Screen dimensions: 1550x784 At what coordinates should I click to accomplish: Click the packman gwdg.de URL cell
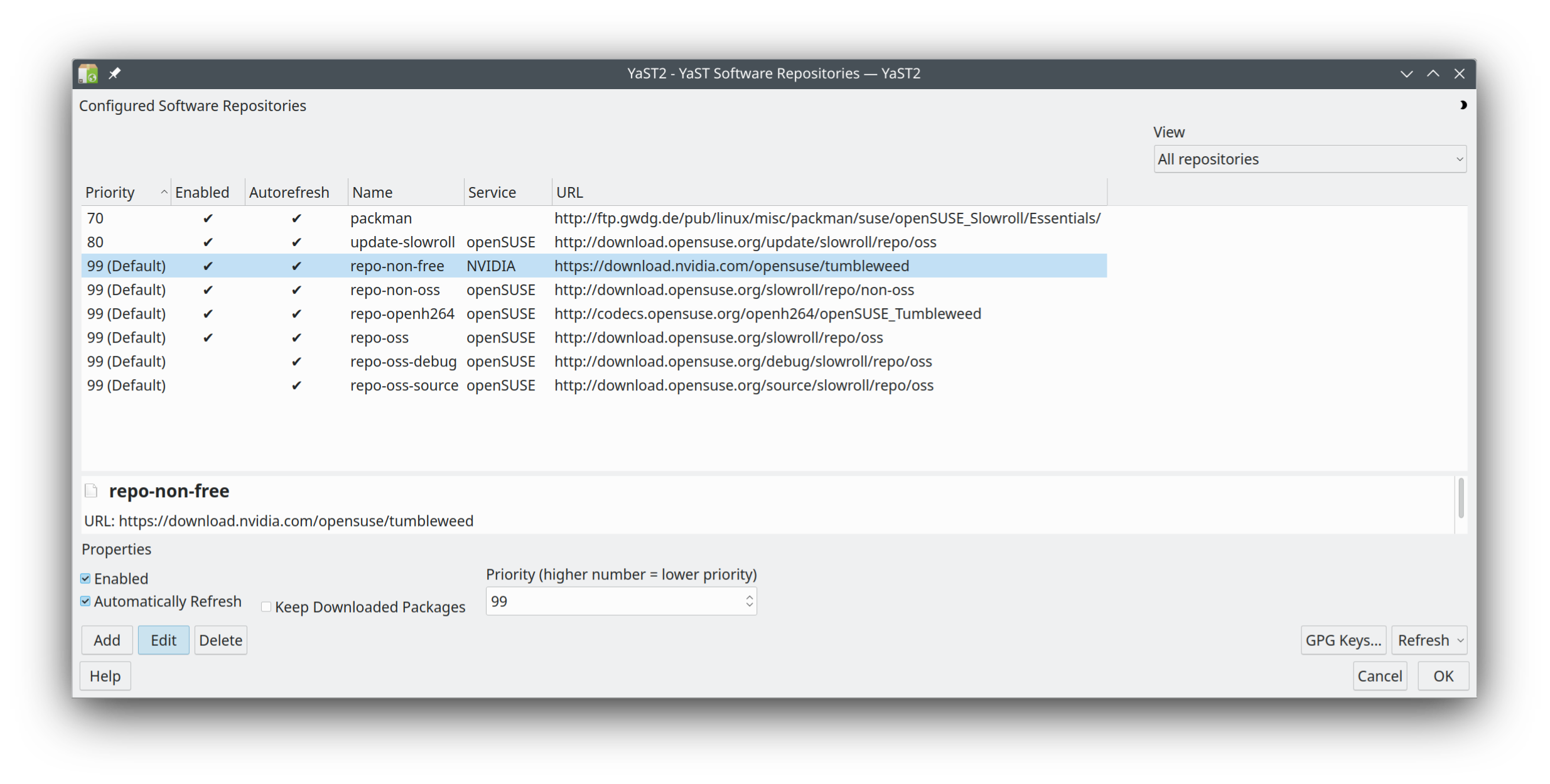click(827, 218)
